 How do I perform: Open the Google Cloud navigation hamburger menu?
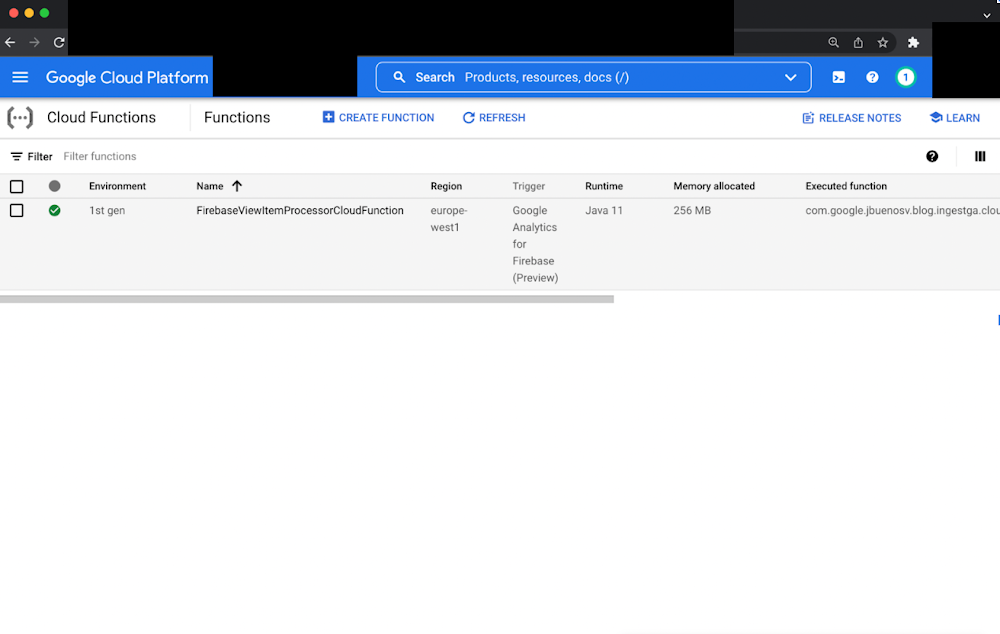[20, 77]
